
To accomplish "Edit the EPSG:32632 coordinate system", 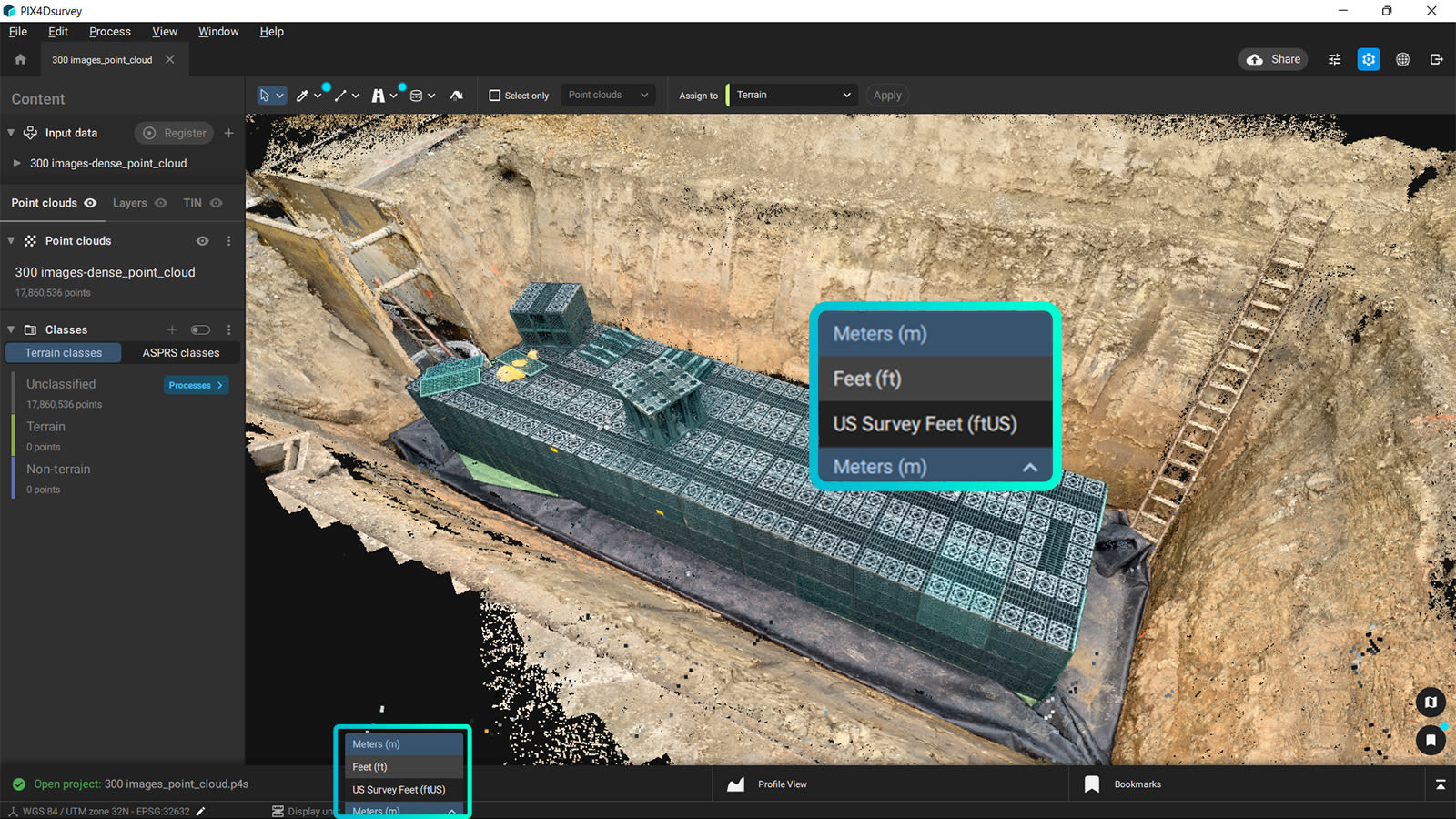I will pos(200,811).
